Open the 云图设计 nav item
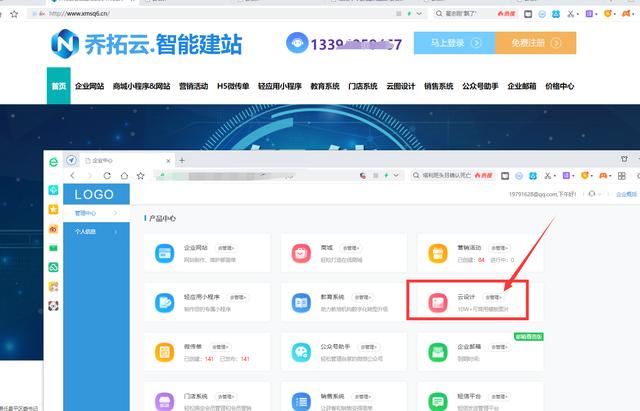The height and width of the screenshot is (411, 640). tap(401, 86)
